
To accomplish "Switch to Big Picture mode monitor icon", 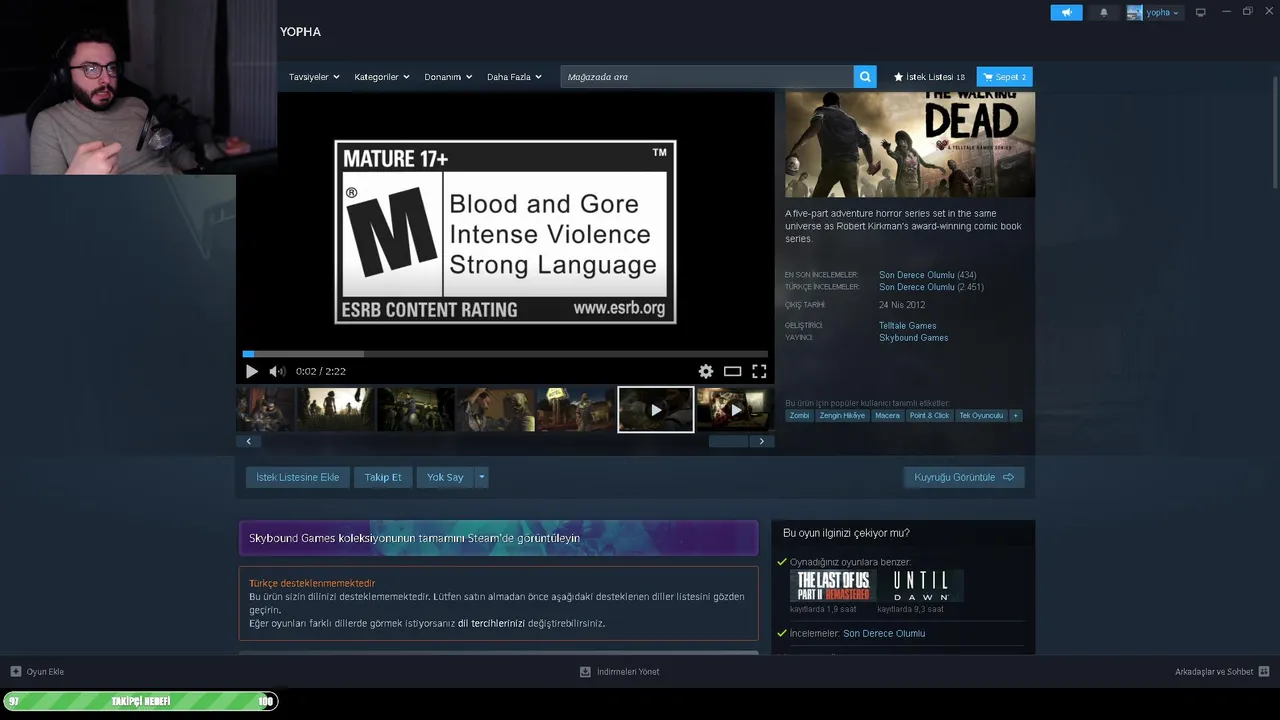I will 1201,12.
